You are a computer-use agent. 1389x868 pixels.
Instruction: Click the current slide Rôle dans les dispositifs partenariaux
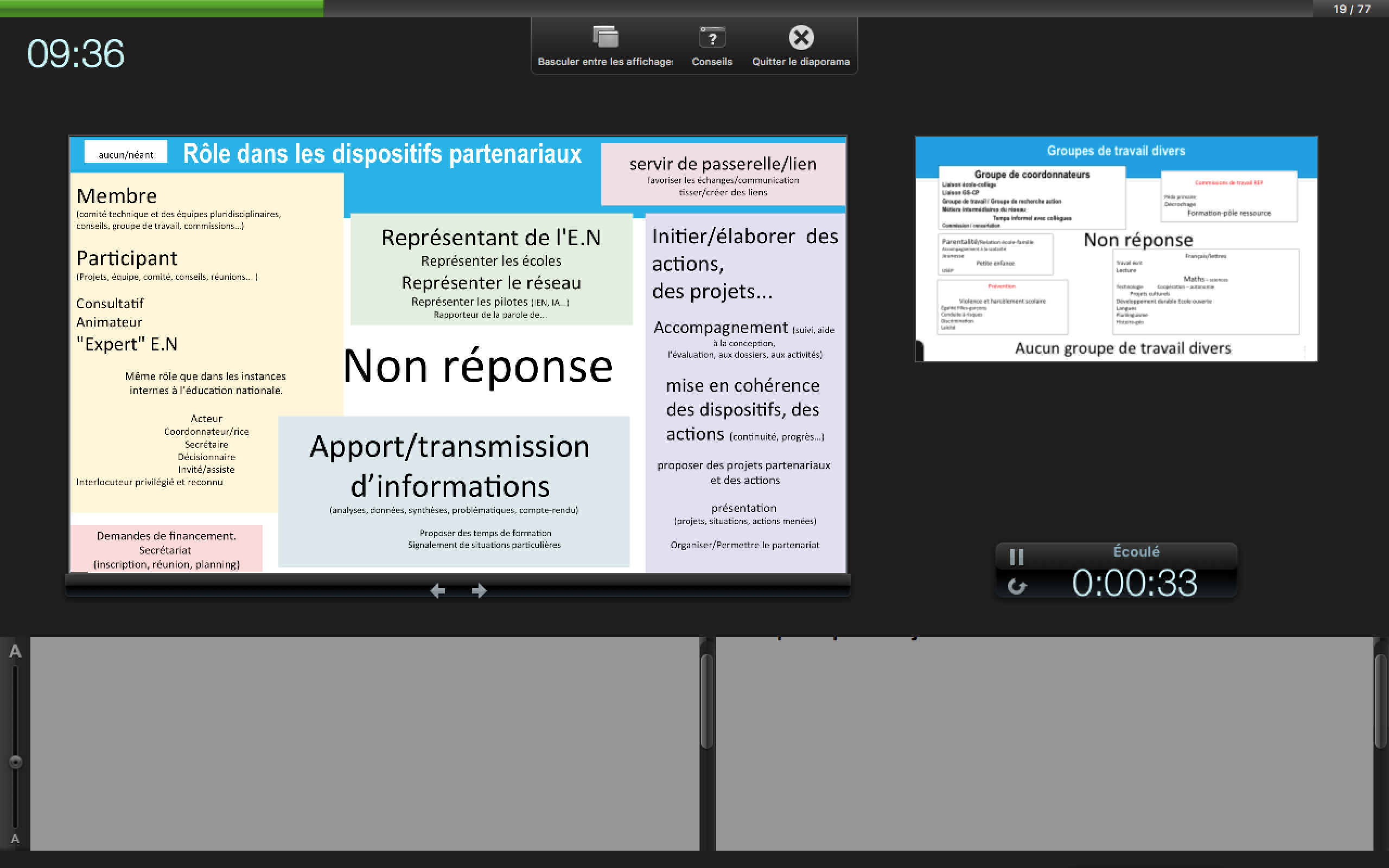[x=457, y=354]
